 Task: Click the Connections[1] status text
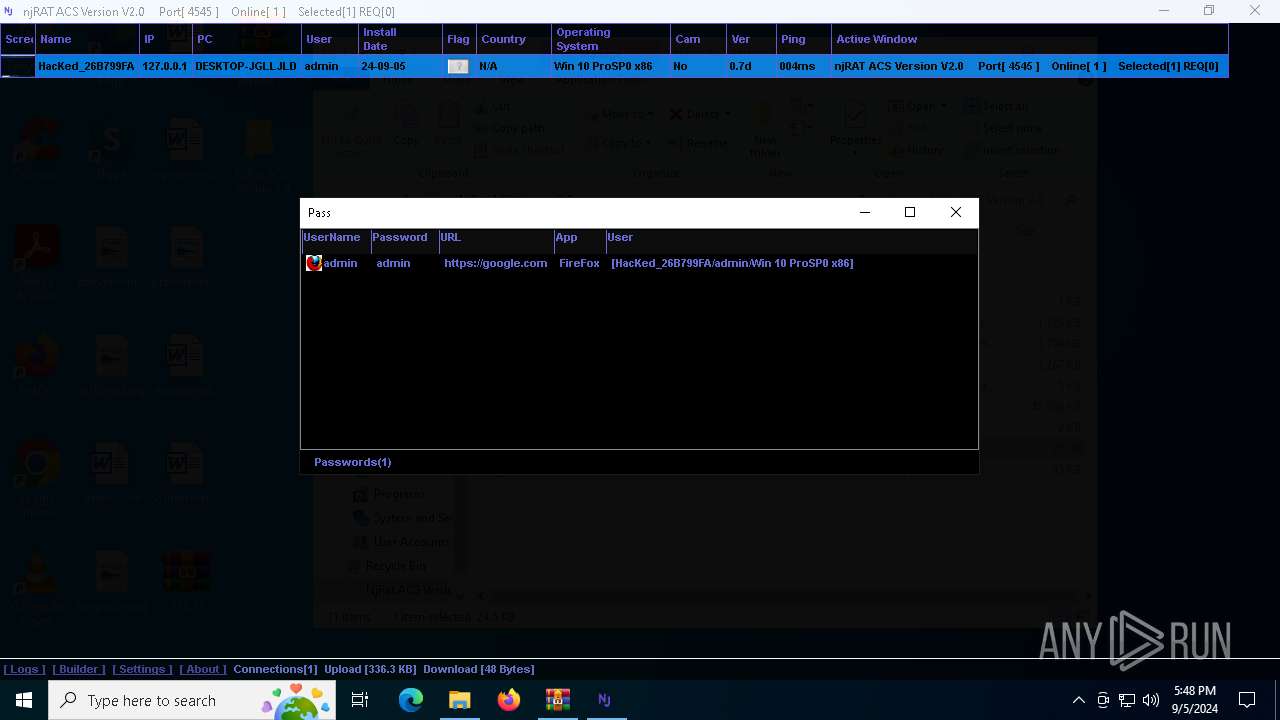coord(275,669)
